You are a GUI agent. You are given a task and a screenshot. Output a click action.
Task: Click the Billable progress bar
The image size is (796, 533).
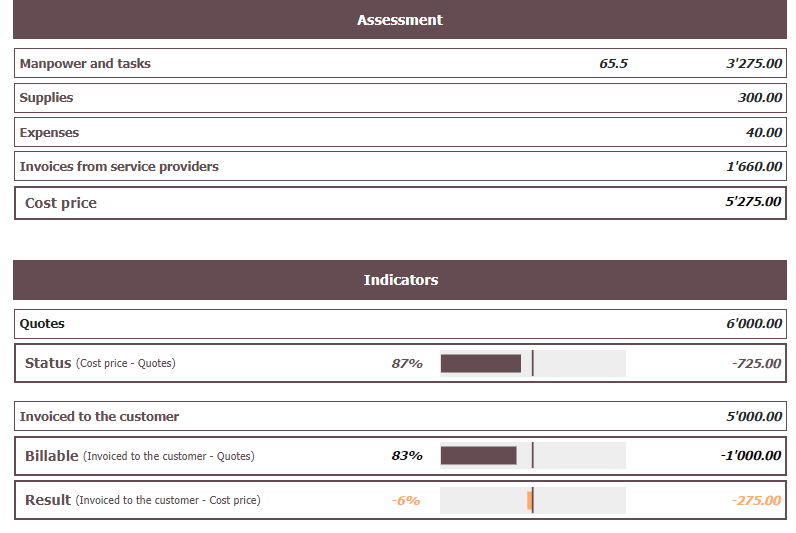(532, 456)
